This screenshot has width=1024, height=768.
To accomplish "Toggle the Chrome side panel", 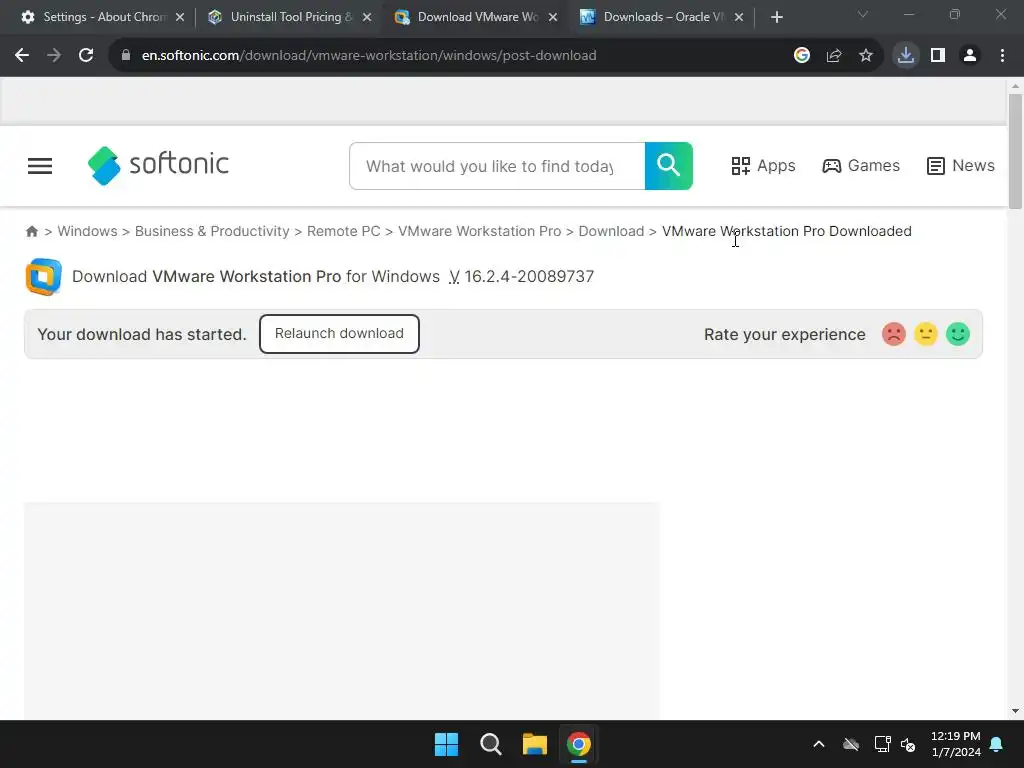I will tap(938, 56).
